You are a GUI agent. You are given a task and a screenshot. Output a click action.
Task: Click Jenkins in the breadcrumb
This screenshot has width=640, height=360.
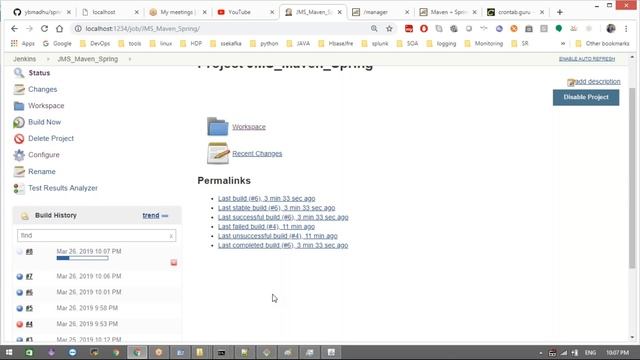click(24, 59)
